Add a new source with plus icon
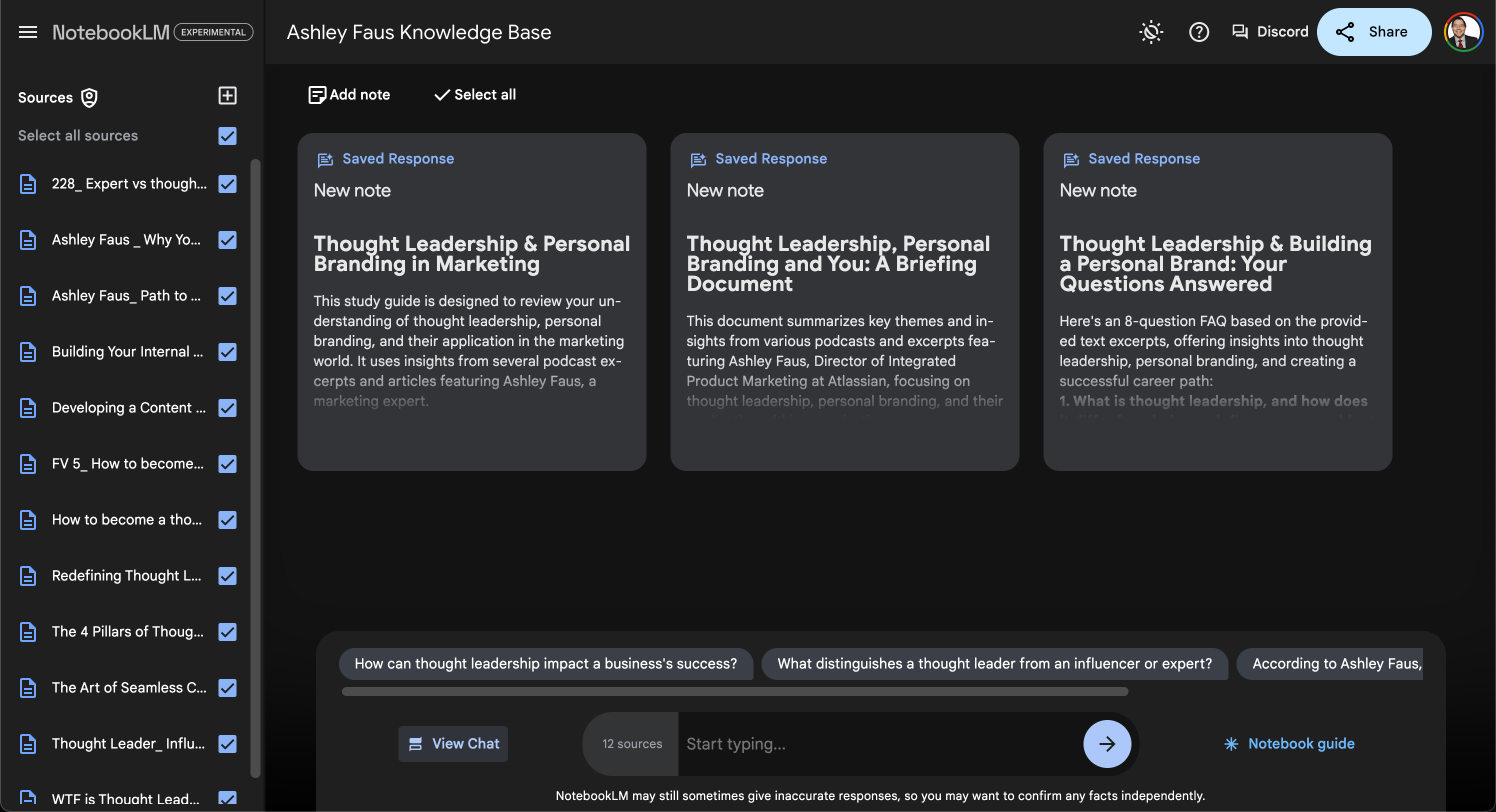Viewport: 1496px width, 812px height. tap(227, 96)
